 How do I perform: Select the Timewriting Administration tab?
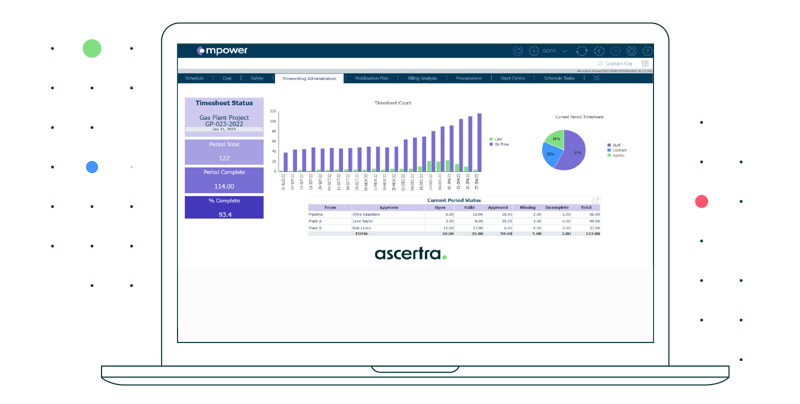coord(309,79)
